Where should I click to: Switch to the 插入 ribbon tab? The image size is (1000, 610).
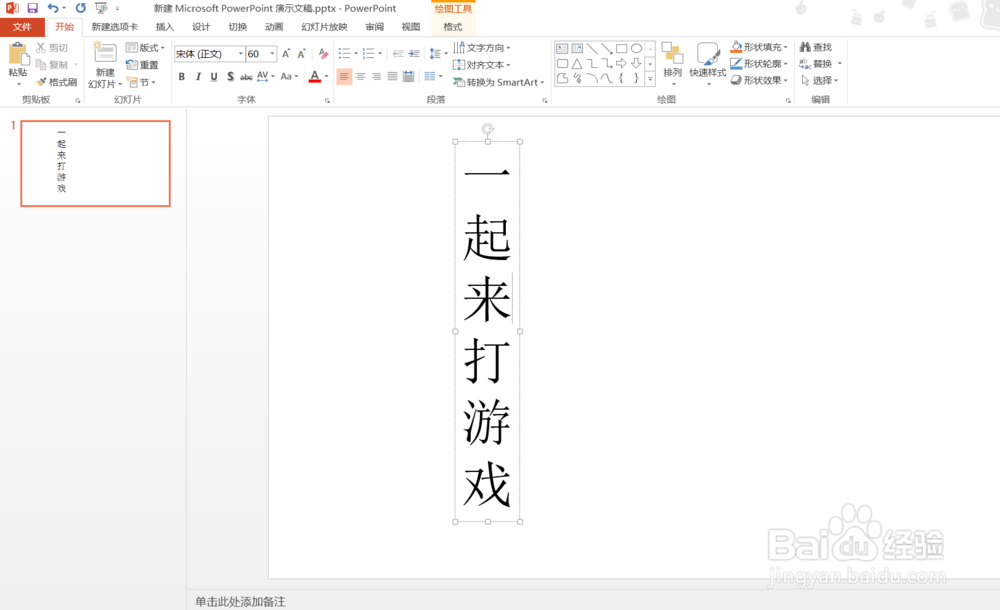164,27
